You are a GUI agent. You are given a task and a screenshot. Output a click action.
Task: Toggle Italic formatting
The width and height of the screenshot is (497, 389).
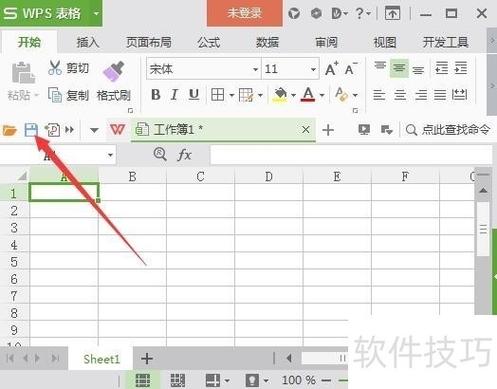pyautogui.click(x=174, y=95)
